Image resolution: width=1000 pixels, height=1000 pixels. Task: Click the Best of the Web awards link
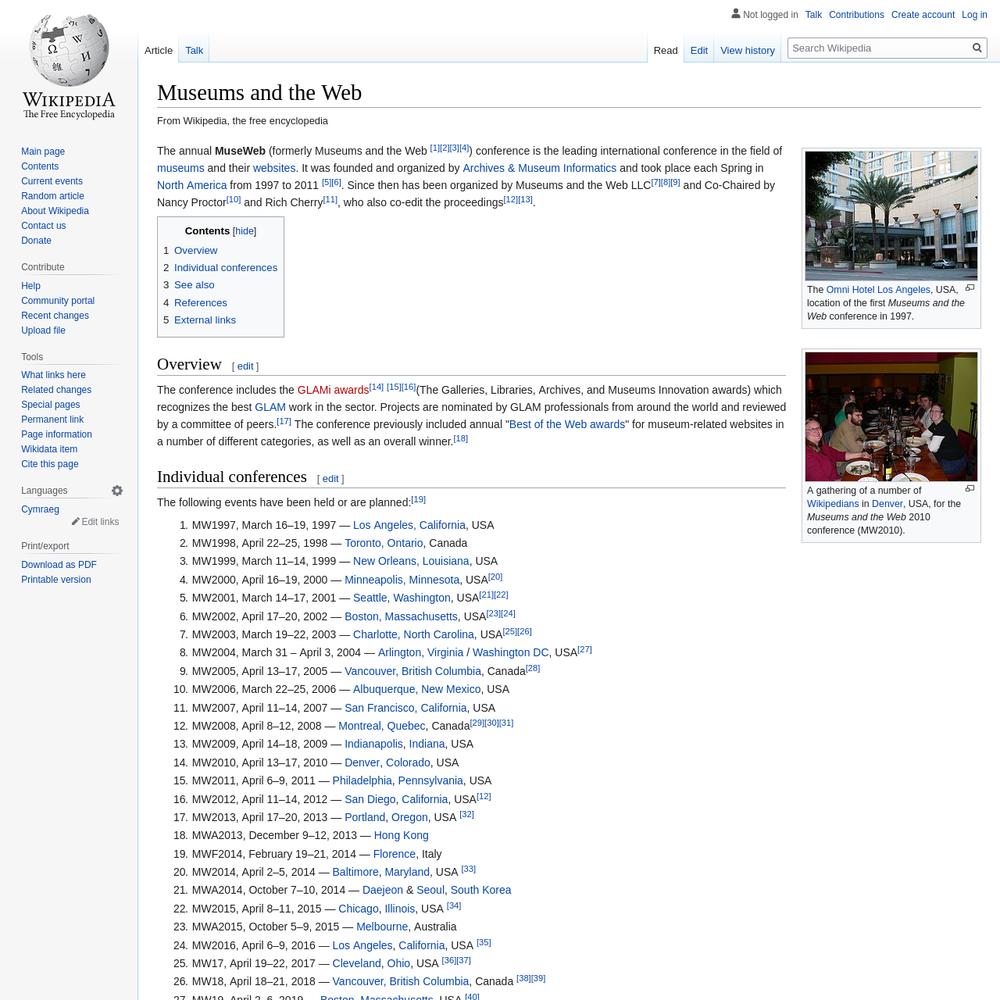tap(567, 424)
